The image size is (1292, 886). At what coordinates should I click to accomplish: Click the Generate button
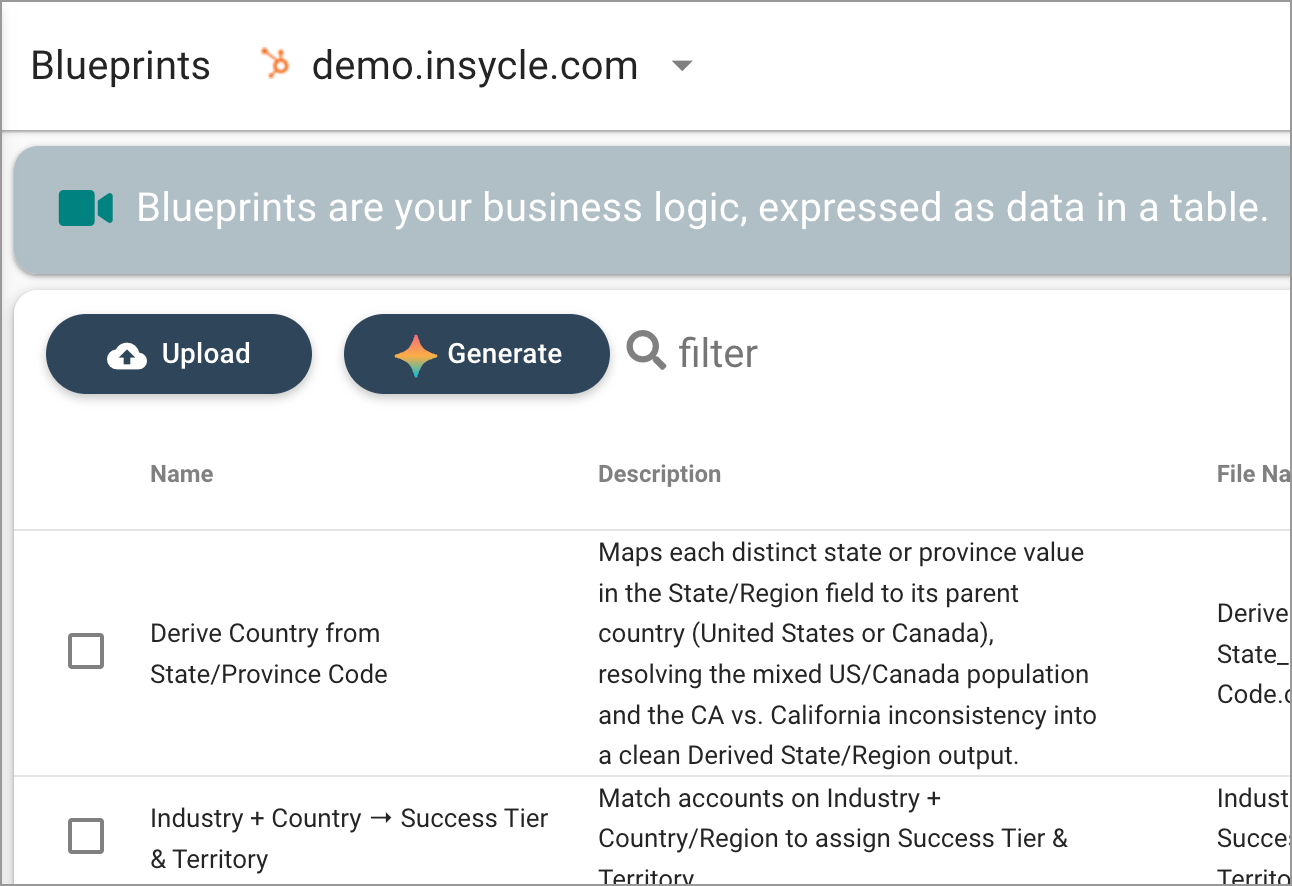pos(477,354)
